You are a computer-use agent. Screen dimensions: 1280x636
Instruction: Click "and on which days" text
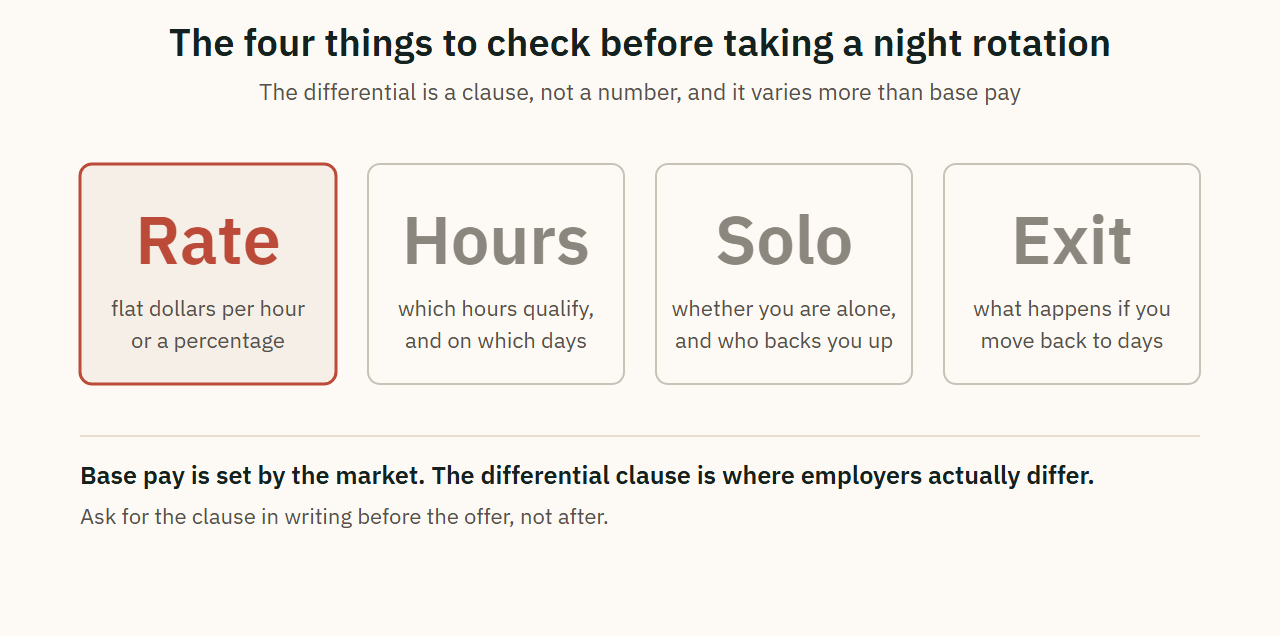tap(496, 341)
